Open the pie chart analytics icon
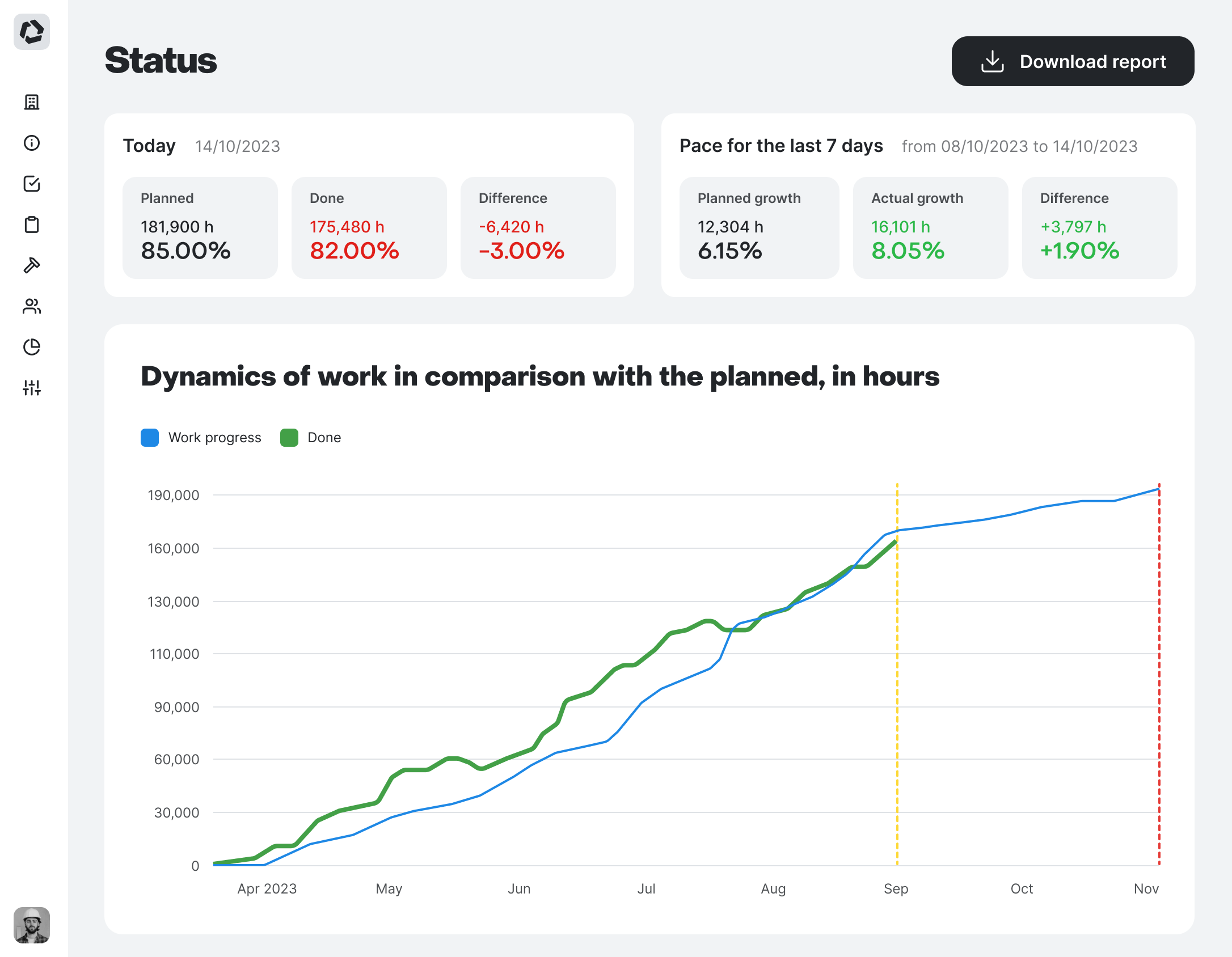 (x=32, y=347)
